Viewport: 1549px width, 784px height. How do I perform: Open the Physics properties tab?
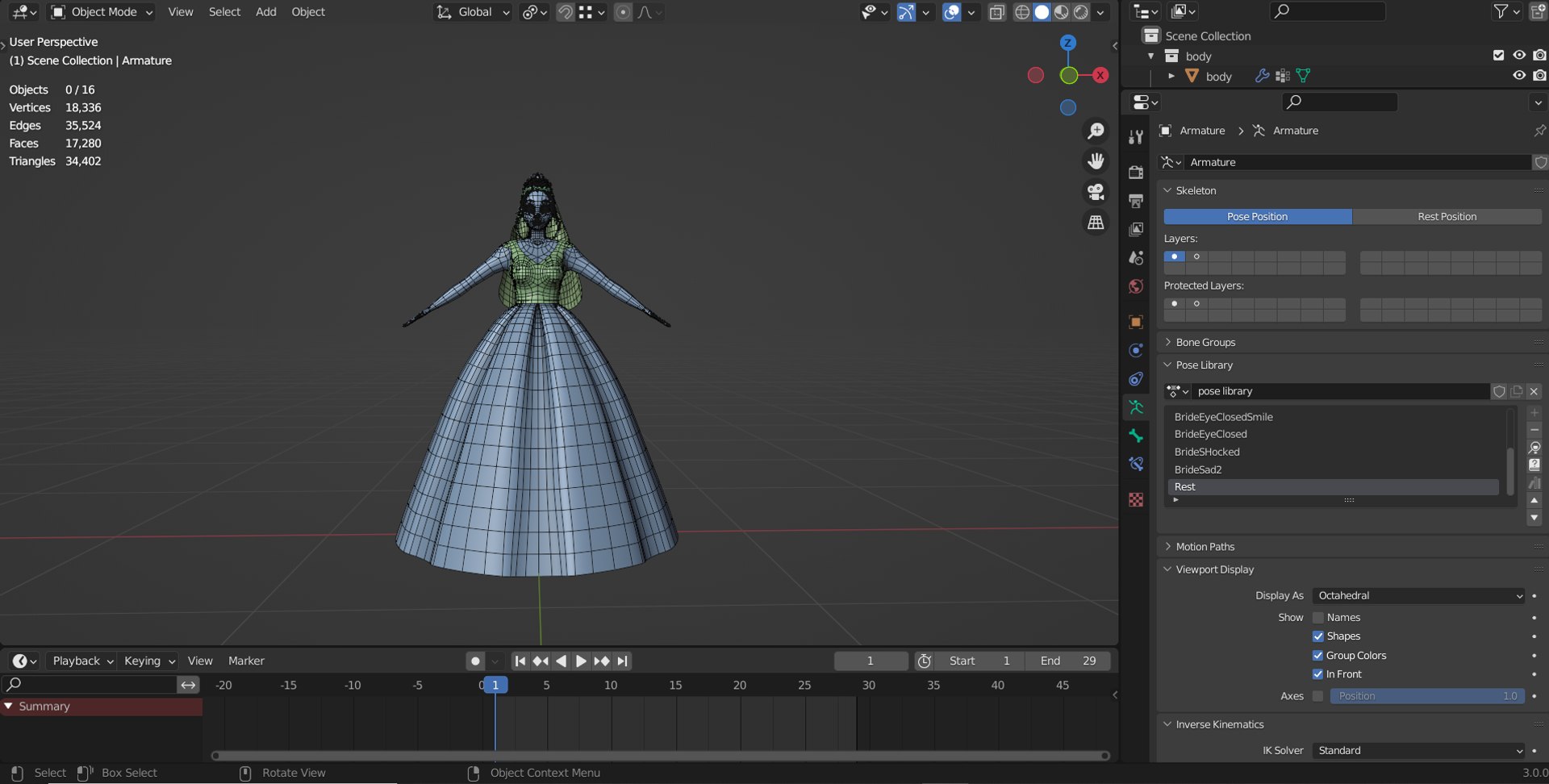[1136, 350]
